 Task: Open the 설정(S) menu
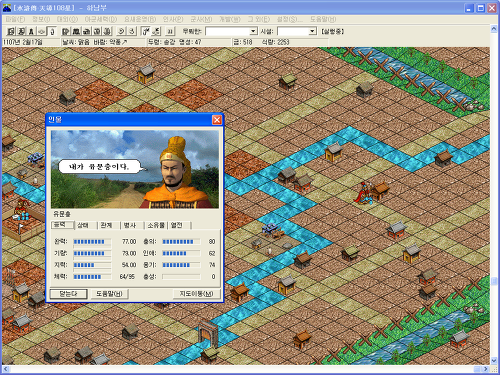click(x=290, y=19)
